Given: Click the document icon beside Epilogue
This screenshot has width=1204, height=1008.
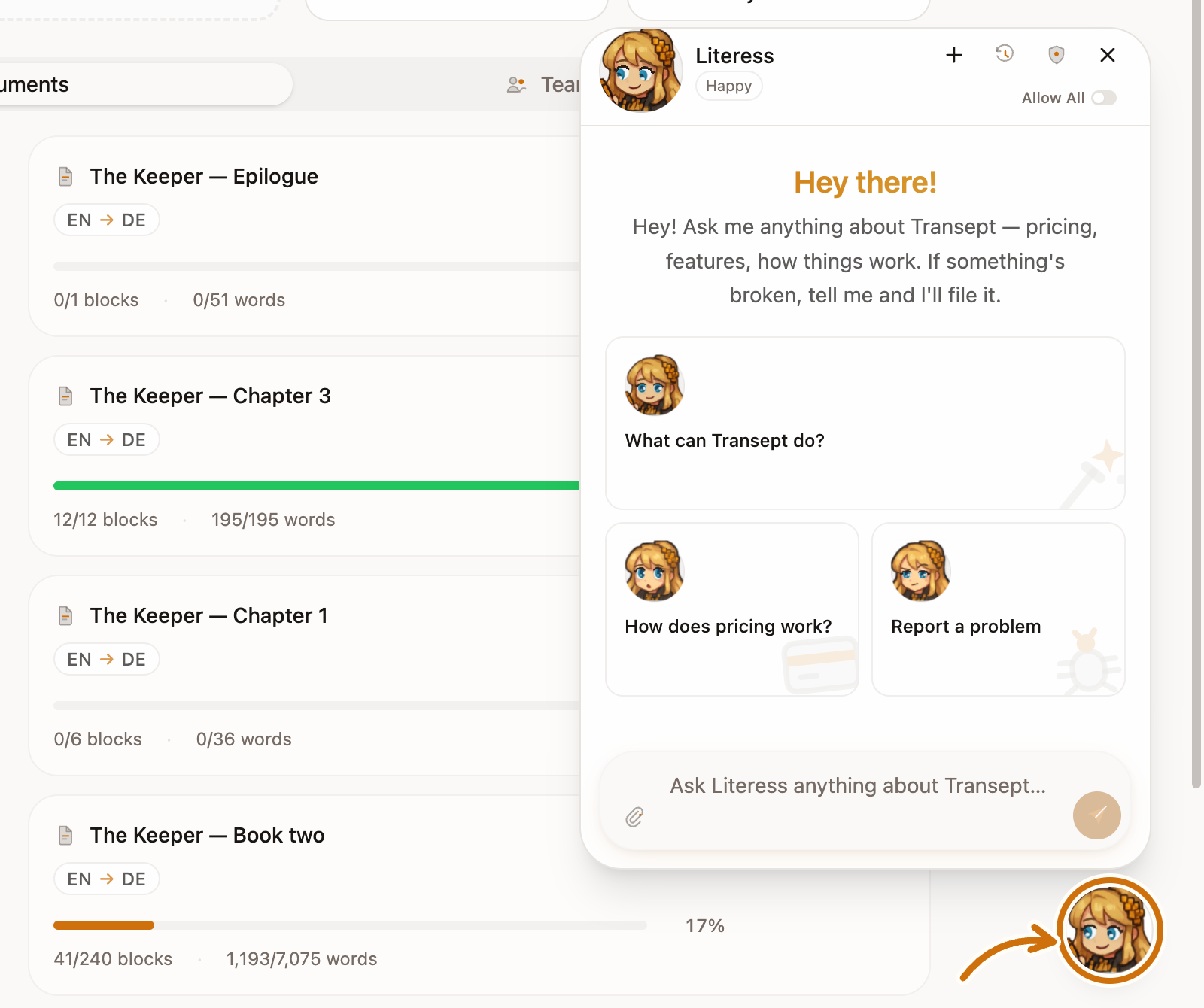Looking at the screenshot, I should [x=65, y=176].
